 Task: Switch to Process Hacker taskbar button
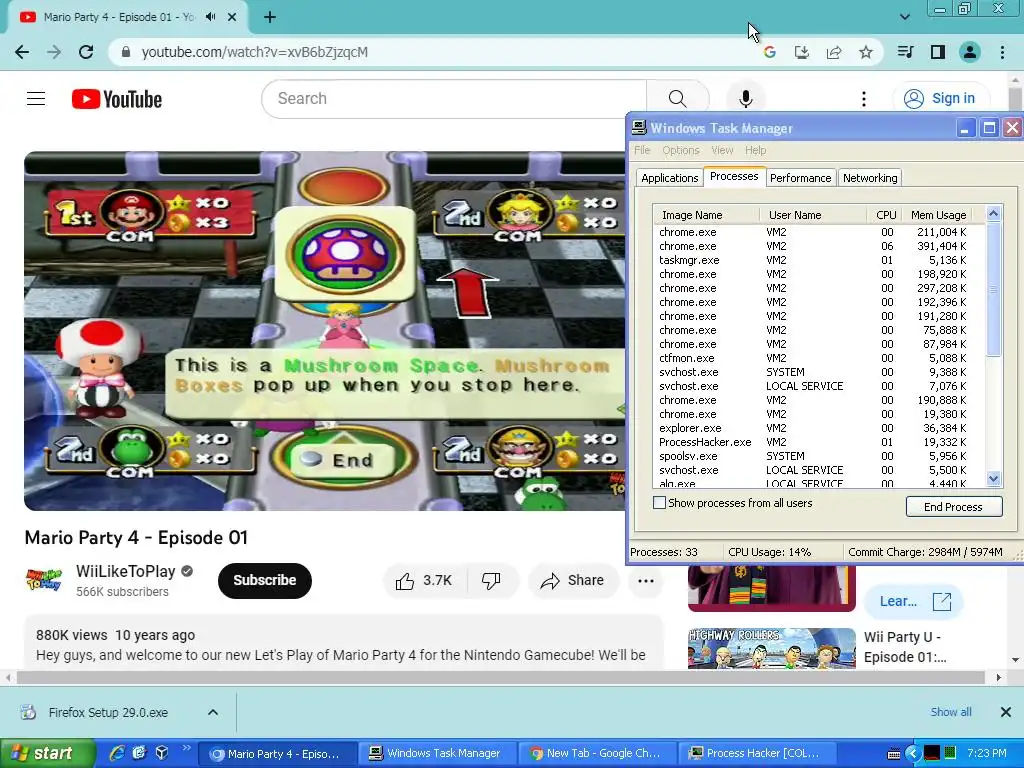759,753
